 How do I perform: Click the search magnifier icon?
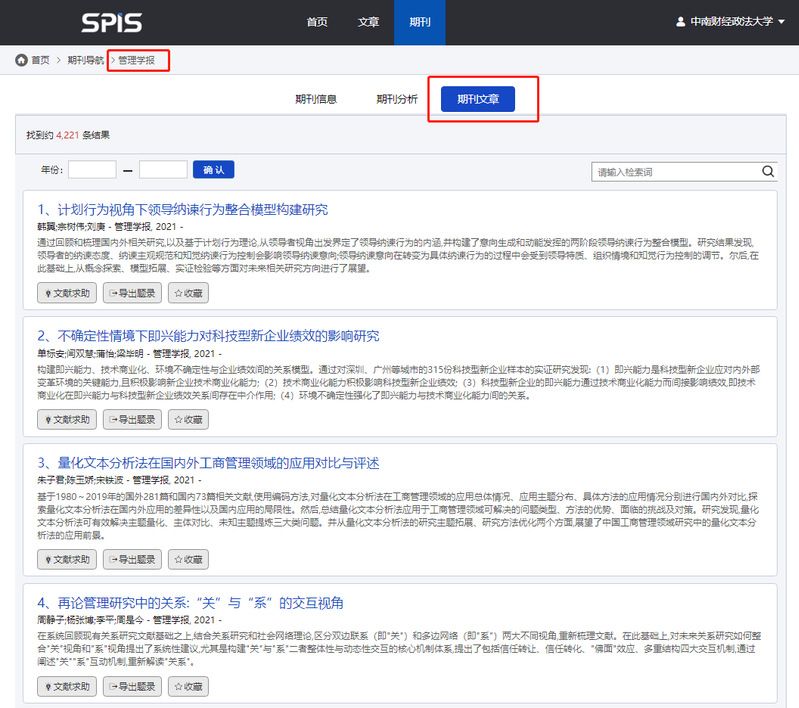tap(768, 171)
